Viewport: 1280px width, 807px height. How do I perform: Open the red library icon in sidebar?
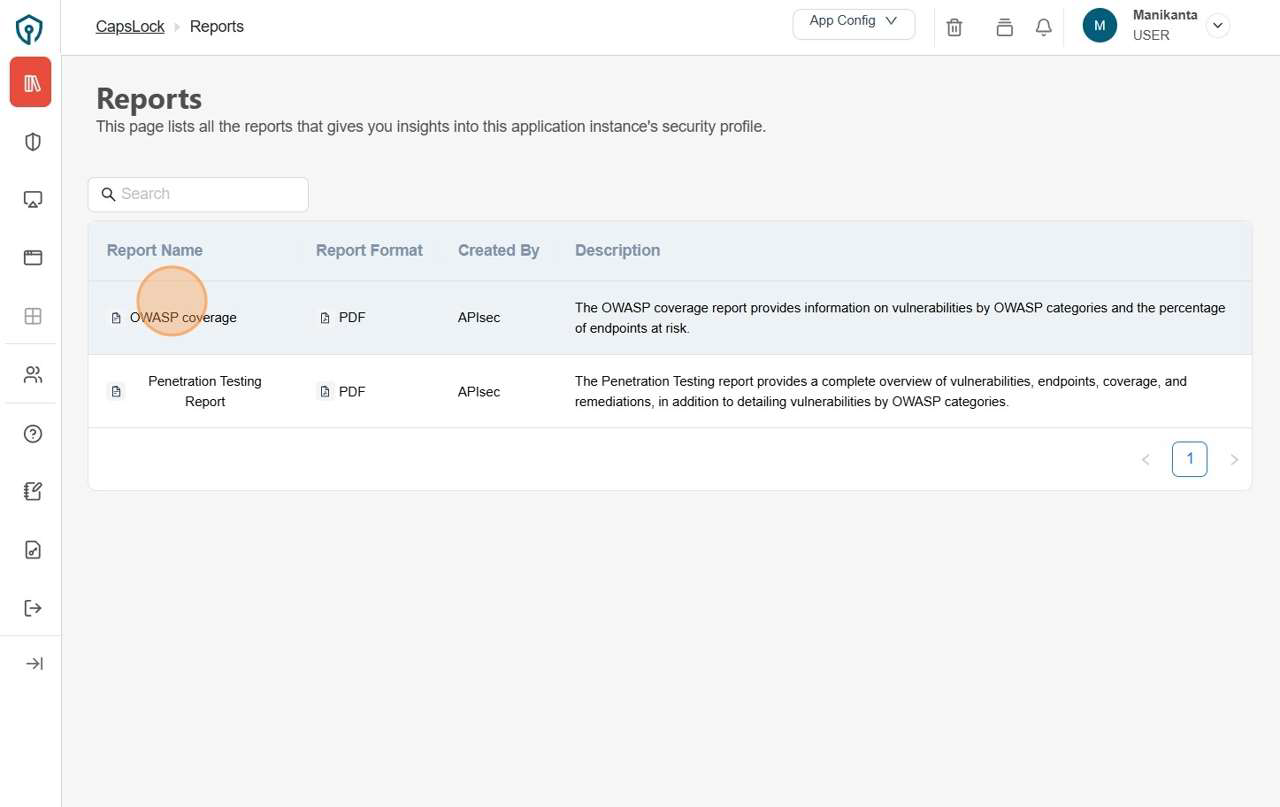point(31,83)
